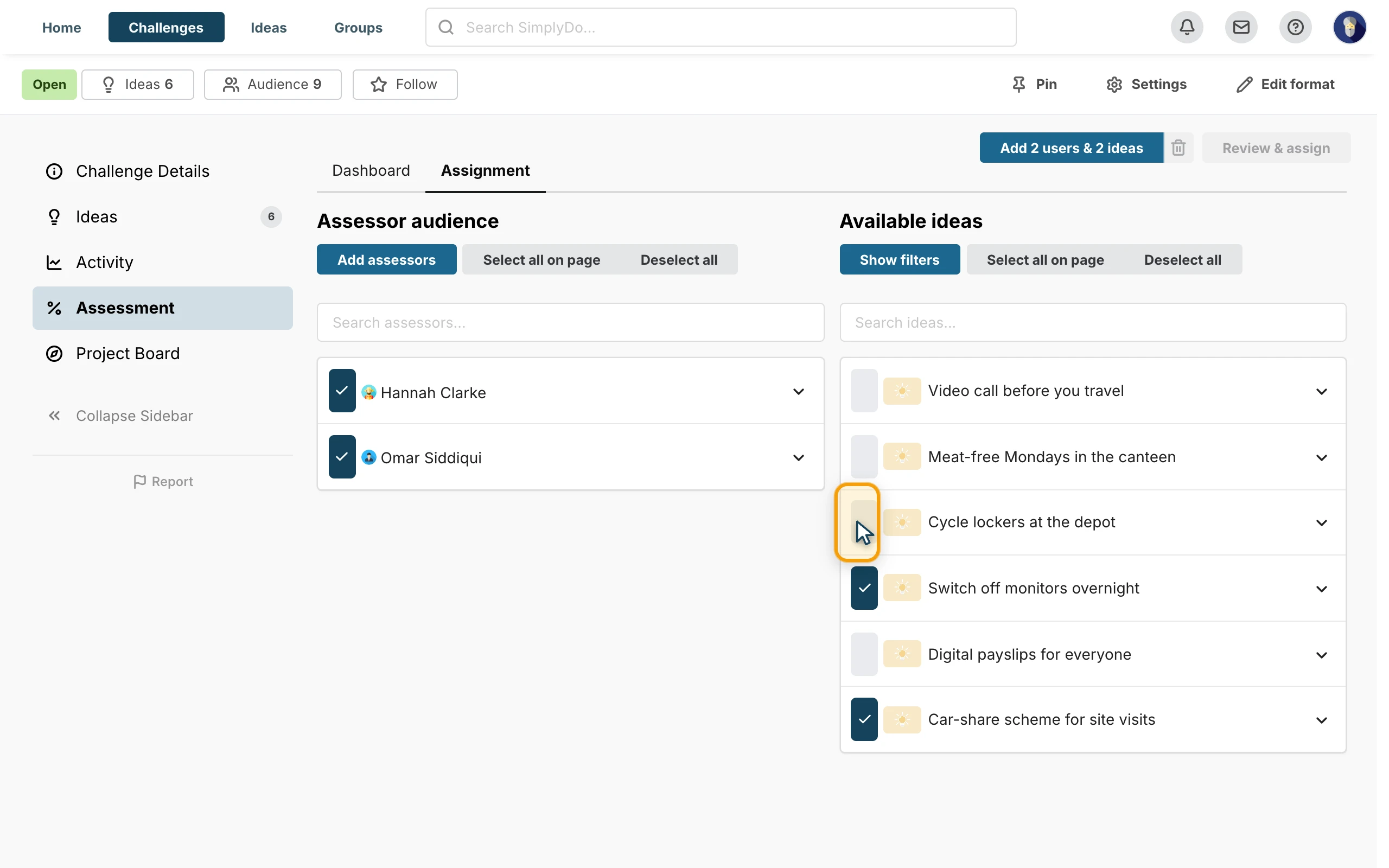Screen dimensions: 1389x868
Task: Focus the Search assessors field
Action: [570, 322]
